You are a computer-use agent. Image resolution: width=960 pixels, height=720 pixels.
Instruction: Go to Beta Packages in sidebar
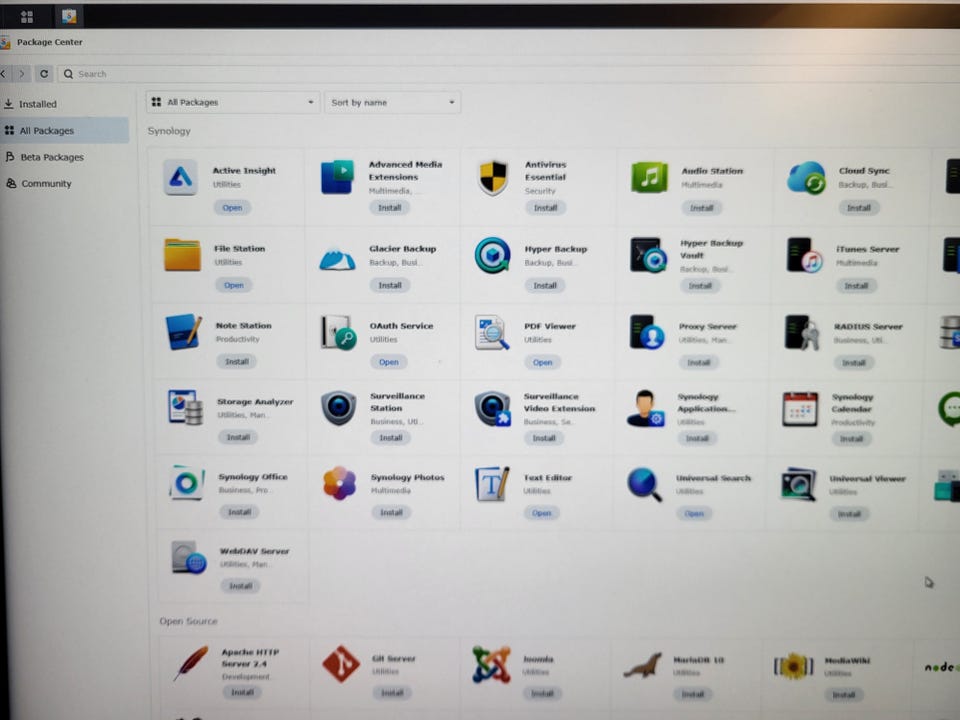[x=52, y=157]
